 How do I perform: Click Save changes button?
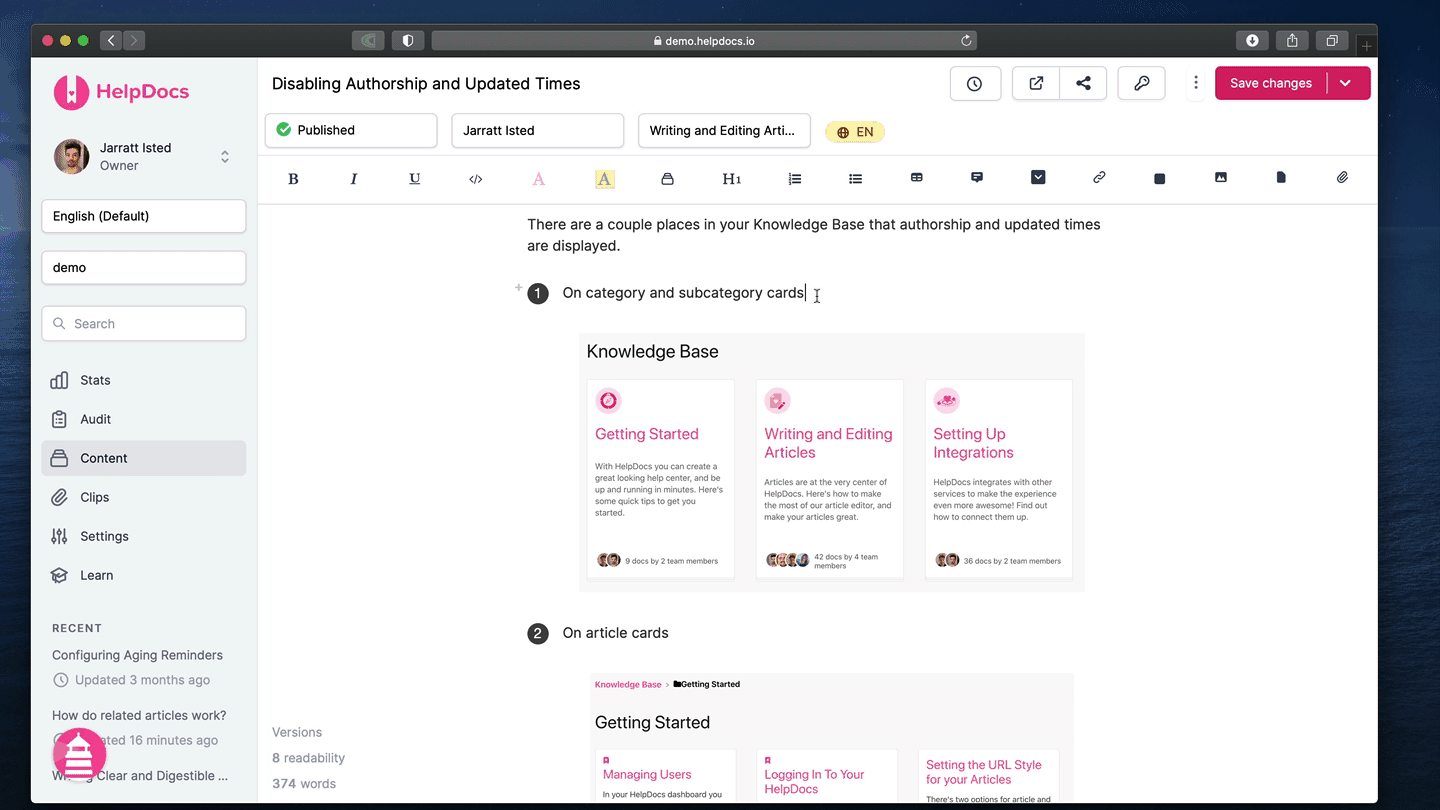tap(1271, 83)
